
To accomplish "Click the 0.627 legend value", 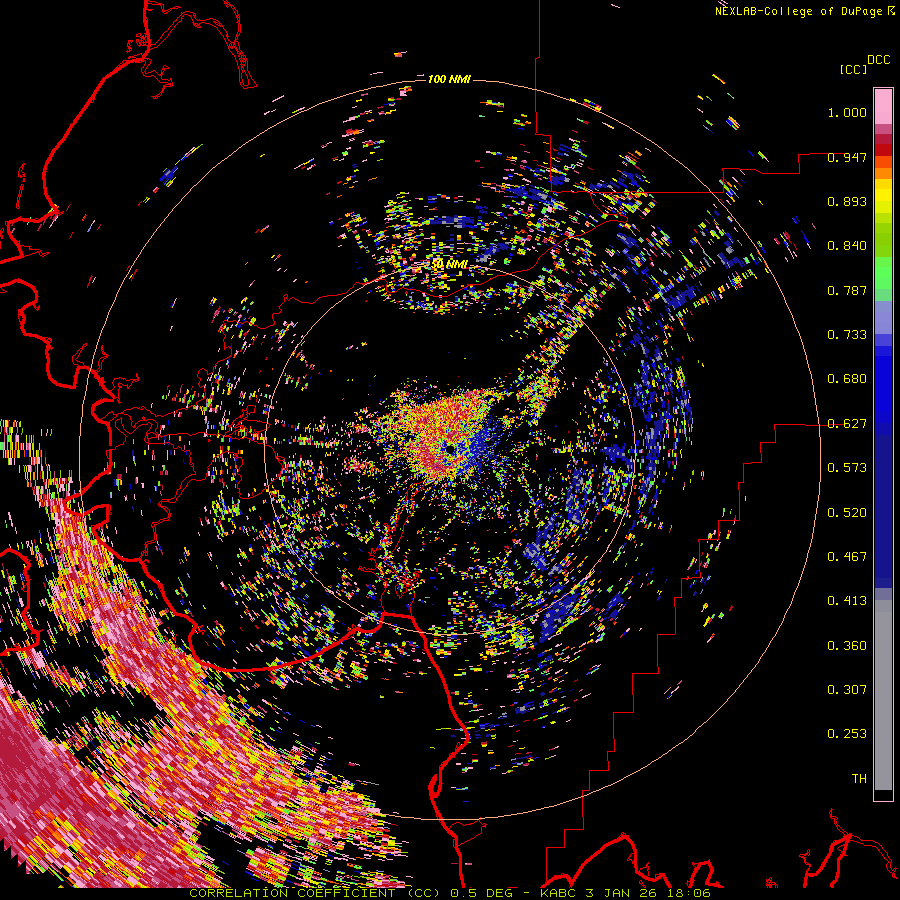I will point(847,424).
